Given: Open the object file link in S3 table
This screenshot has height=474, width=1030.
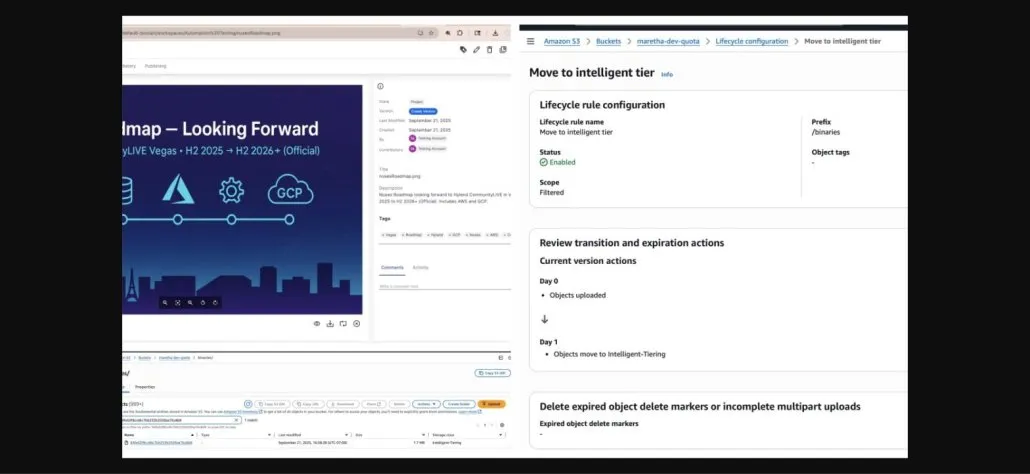Looking at the screenshot, I should pos(161,442).
